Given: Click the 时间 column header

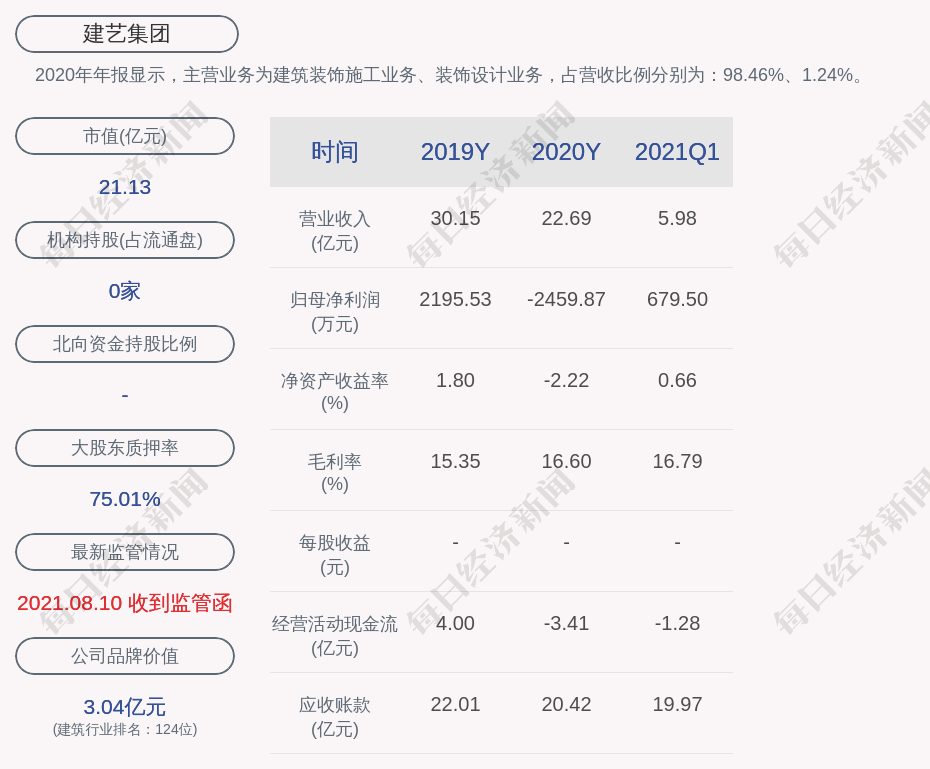Looking at the screenshot, I should (335, 152).
